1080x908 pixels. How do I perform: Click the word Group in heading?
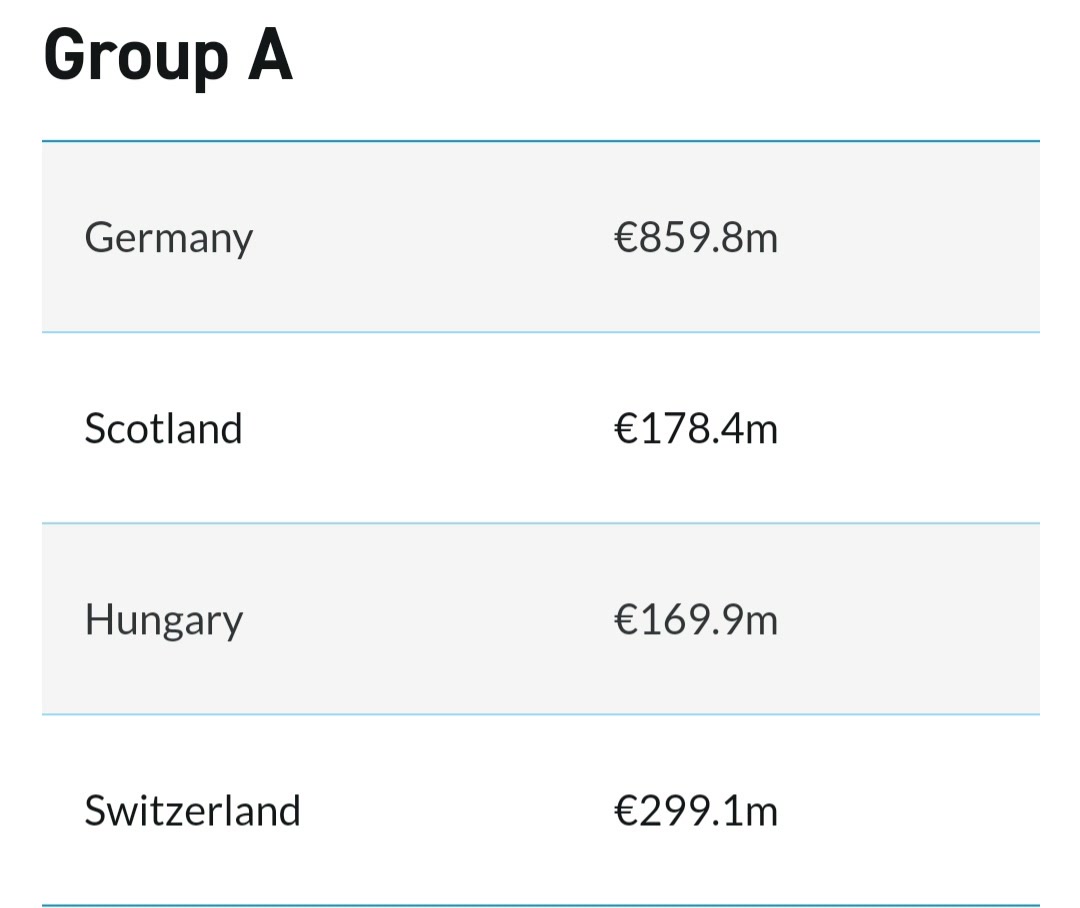coord(136,58)
